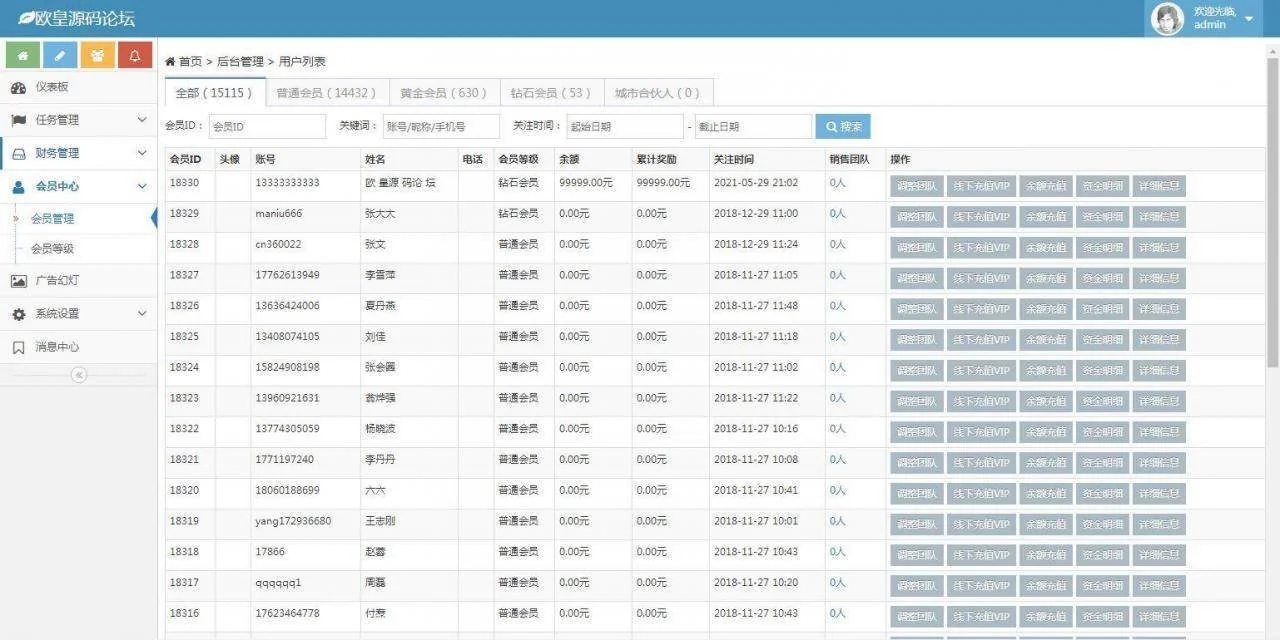Screen dimensions: 1280x640
Task: Click the green home shortcut icon
Action: pos(23,55)
